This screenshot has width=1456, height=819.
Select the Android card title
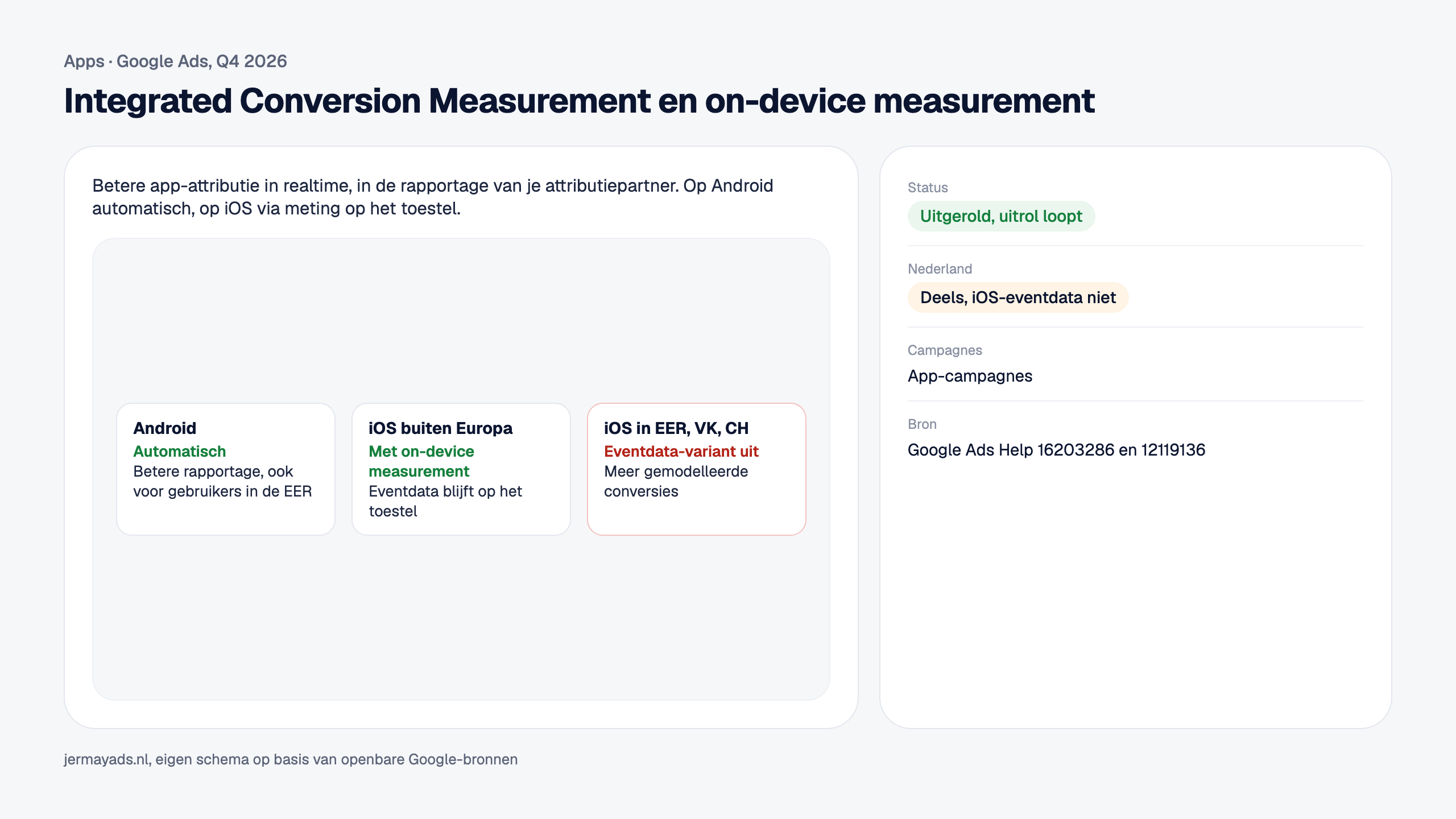tap(164, 428)
